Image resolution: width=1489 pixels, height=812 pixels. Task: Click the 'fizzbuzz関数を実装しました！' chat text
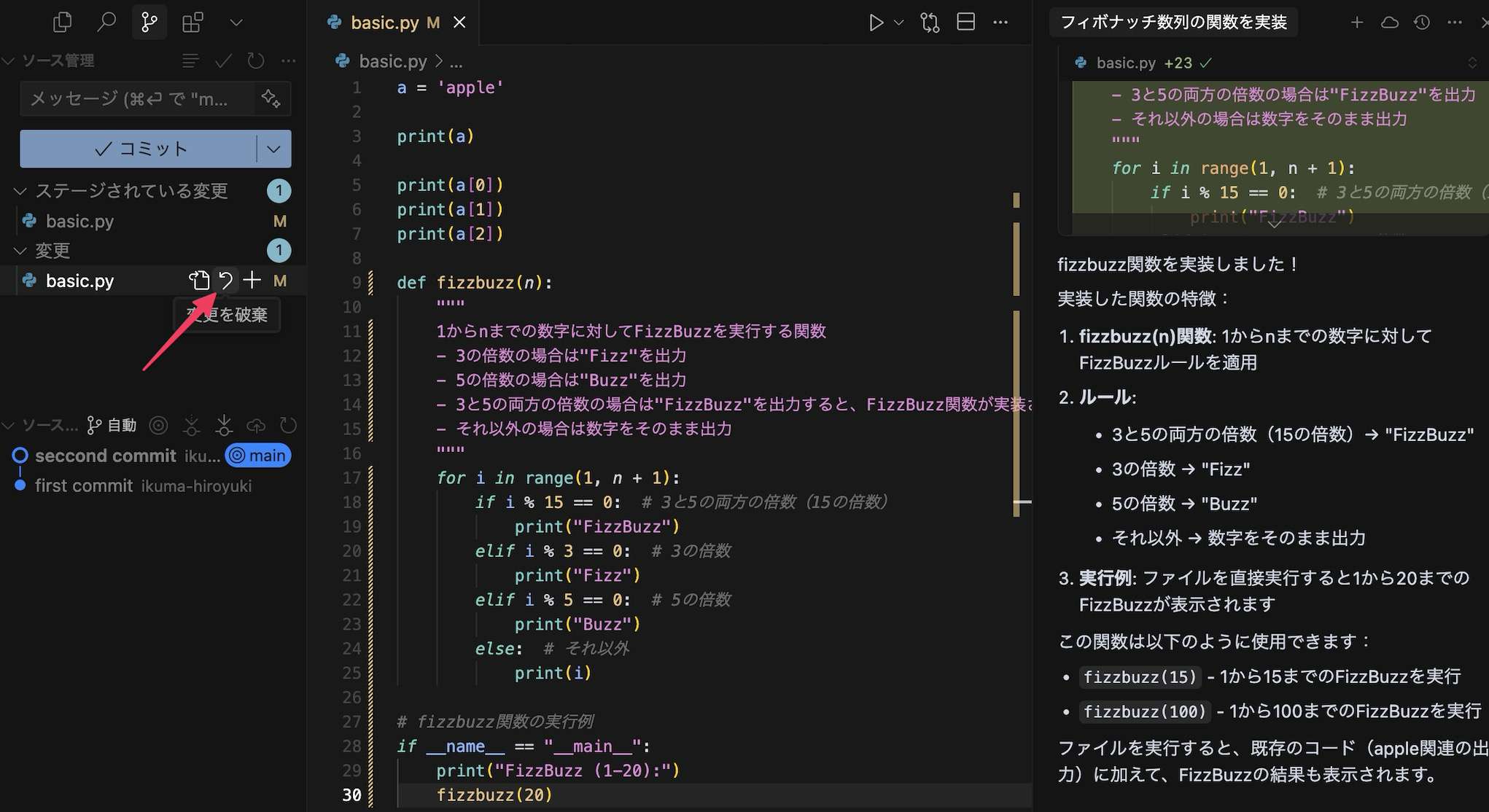click(1178, 265)
